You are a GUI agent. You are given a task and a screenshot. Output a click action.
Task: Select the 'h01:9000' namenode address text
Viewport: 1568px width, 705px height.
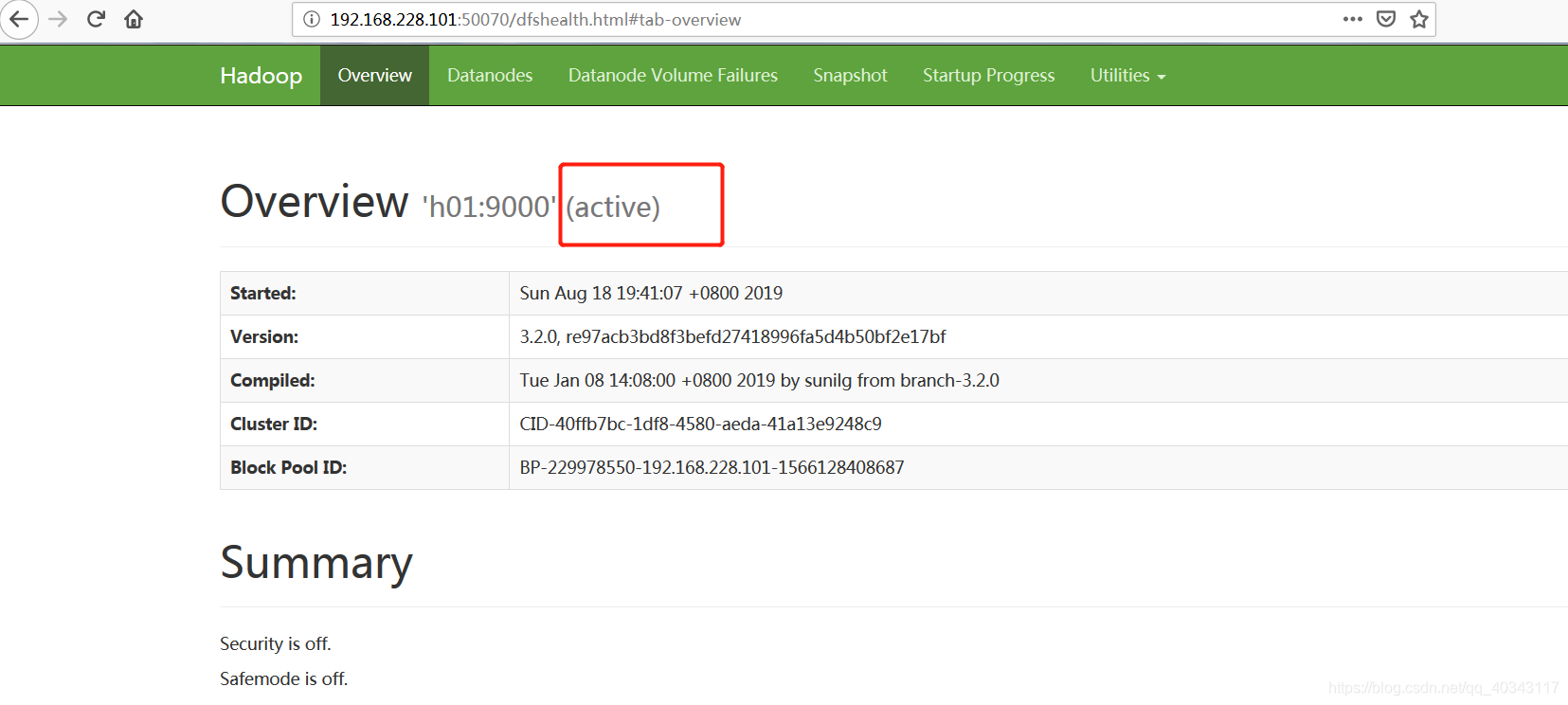coord(489,207)
